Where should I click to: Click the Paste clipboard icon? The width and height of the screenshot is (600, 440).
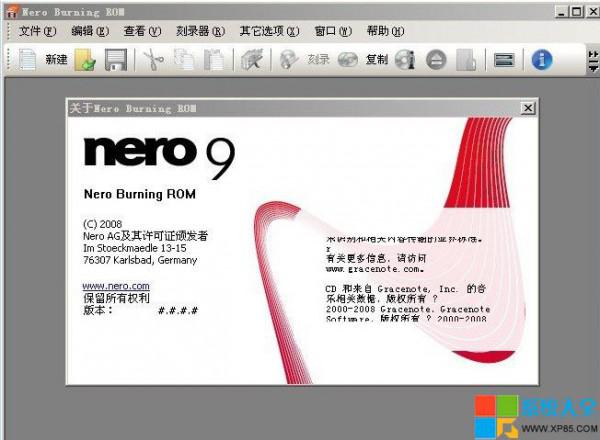tap(214, 60)
